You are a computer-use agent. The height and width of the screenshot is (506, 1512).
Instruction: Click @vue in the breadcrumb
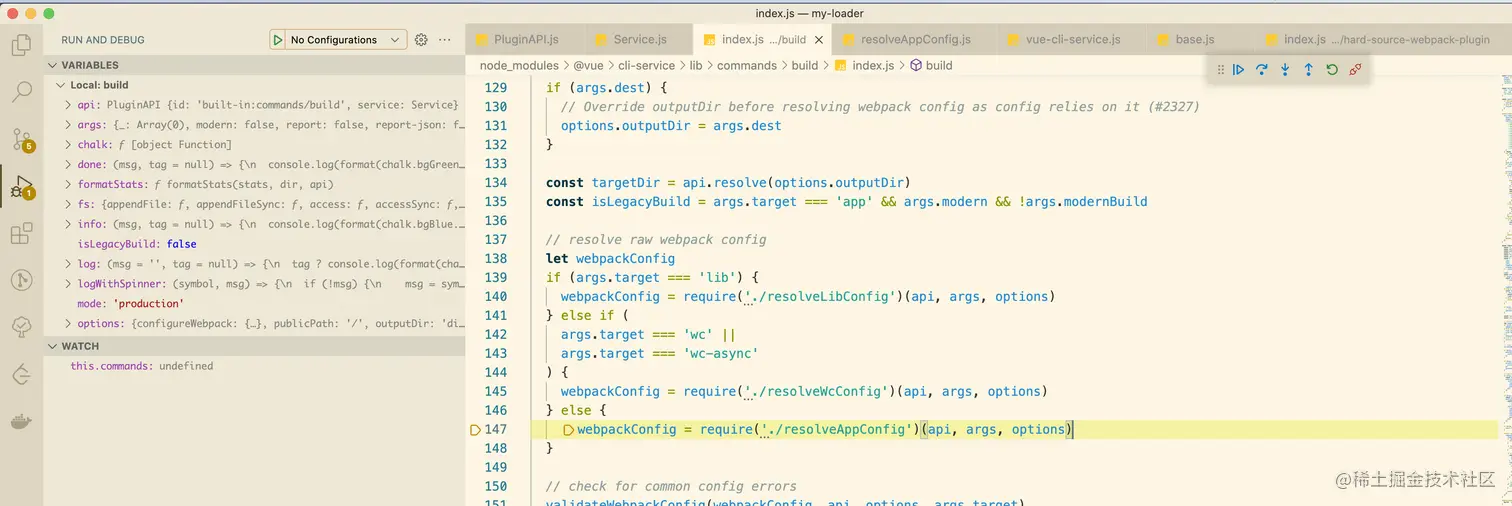(x=591, y=66)
